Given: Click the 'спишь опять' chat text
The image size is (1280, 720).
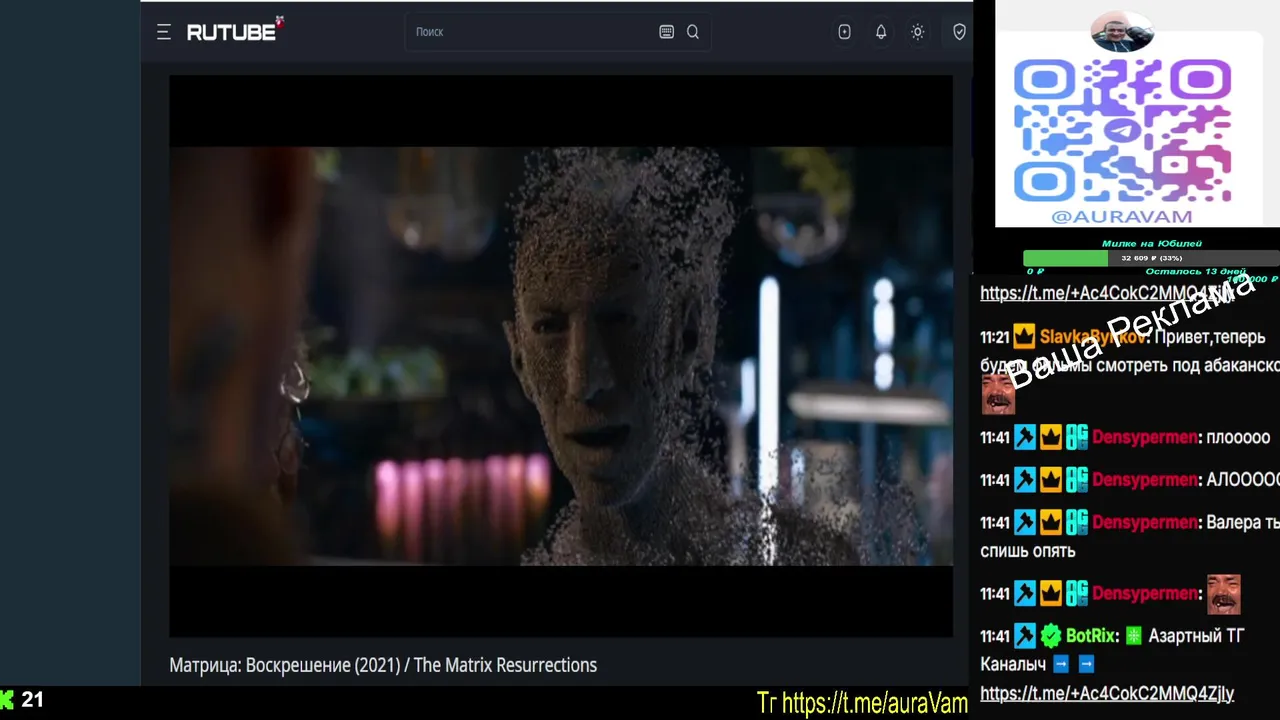Looking at the screenshot, I should tap(1028, 551).
